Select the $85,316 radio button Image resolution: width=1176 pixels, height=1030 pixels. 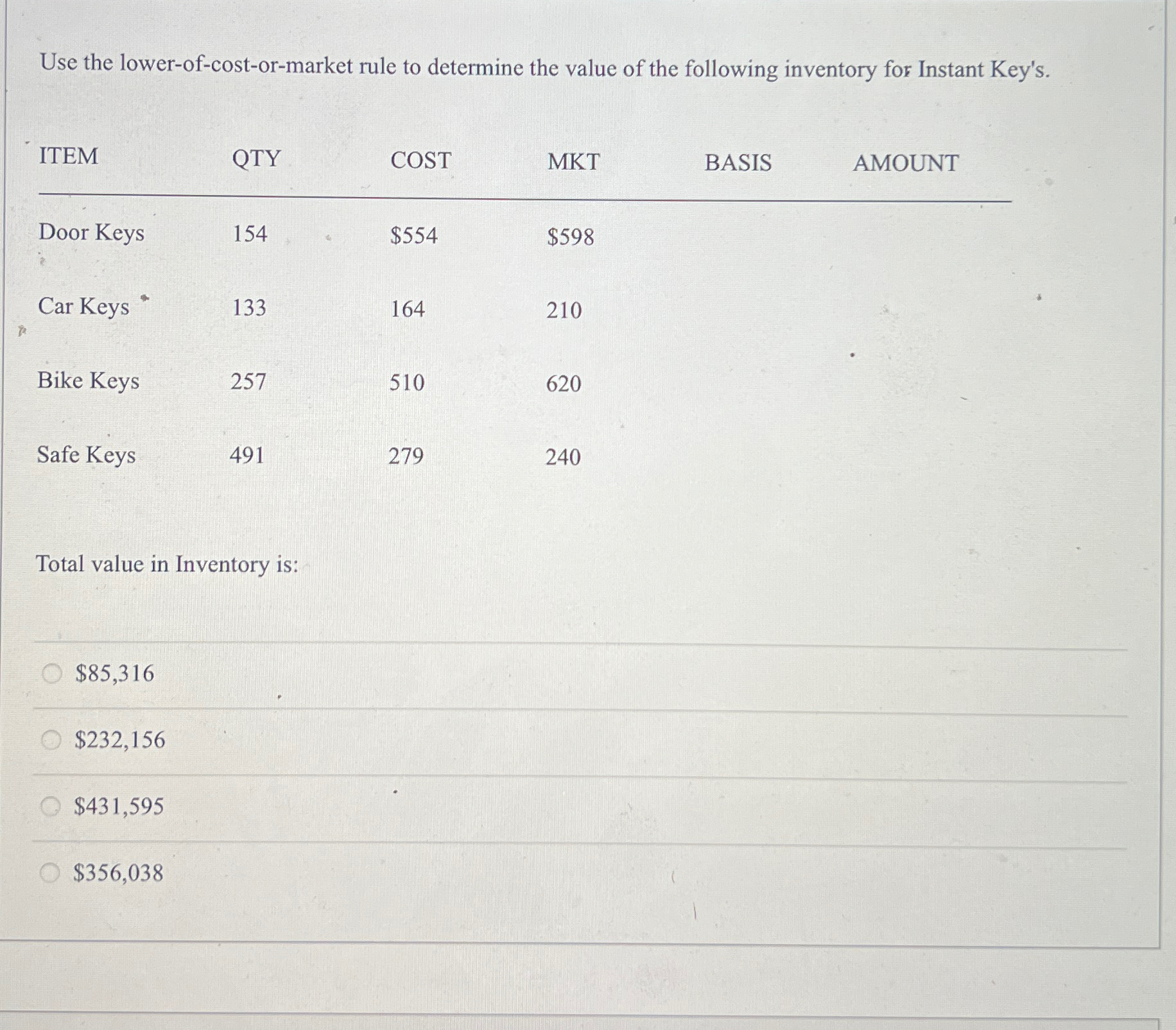pos(52,673)
